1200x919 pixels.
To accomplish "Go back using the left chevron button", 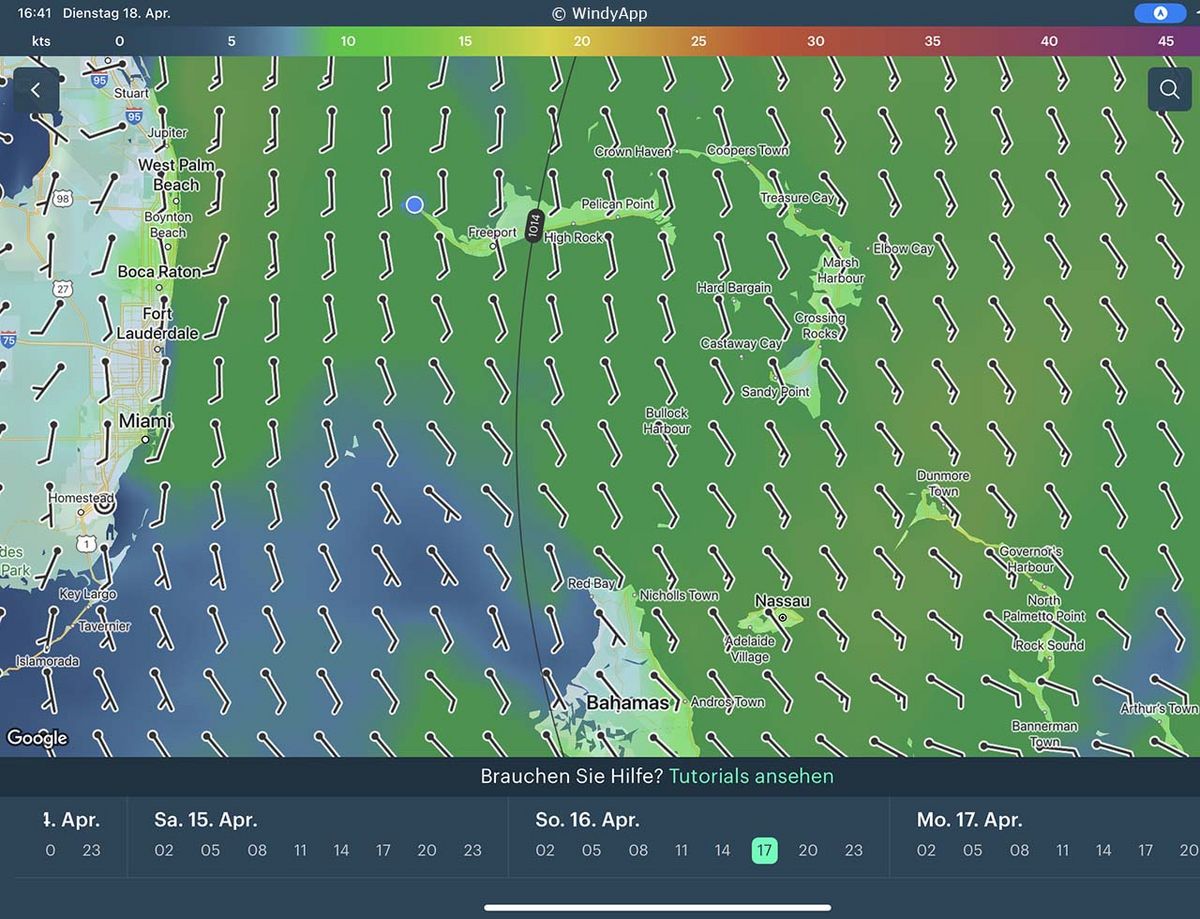I will pos(36,90).
